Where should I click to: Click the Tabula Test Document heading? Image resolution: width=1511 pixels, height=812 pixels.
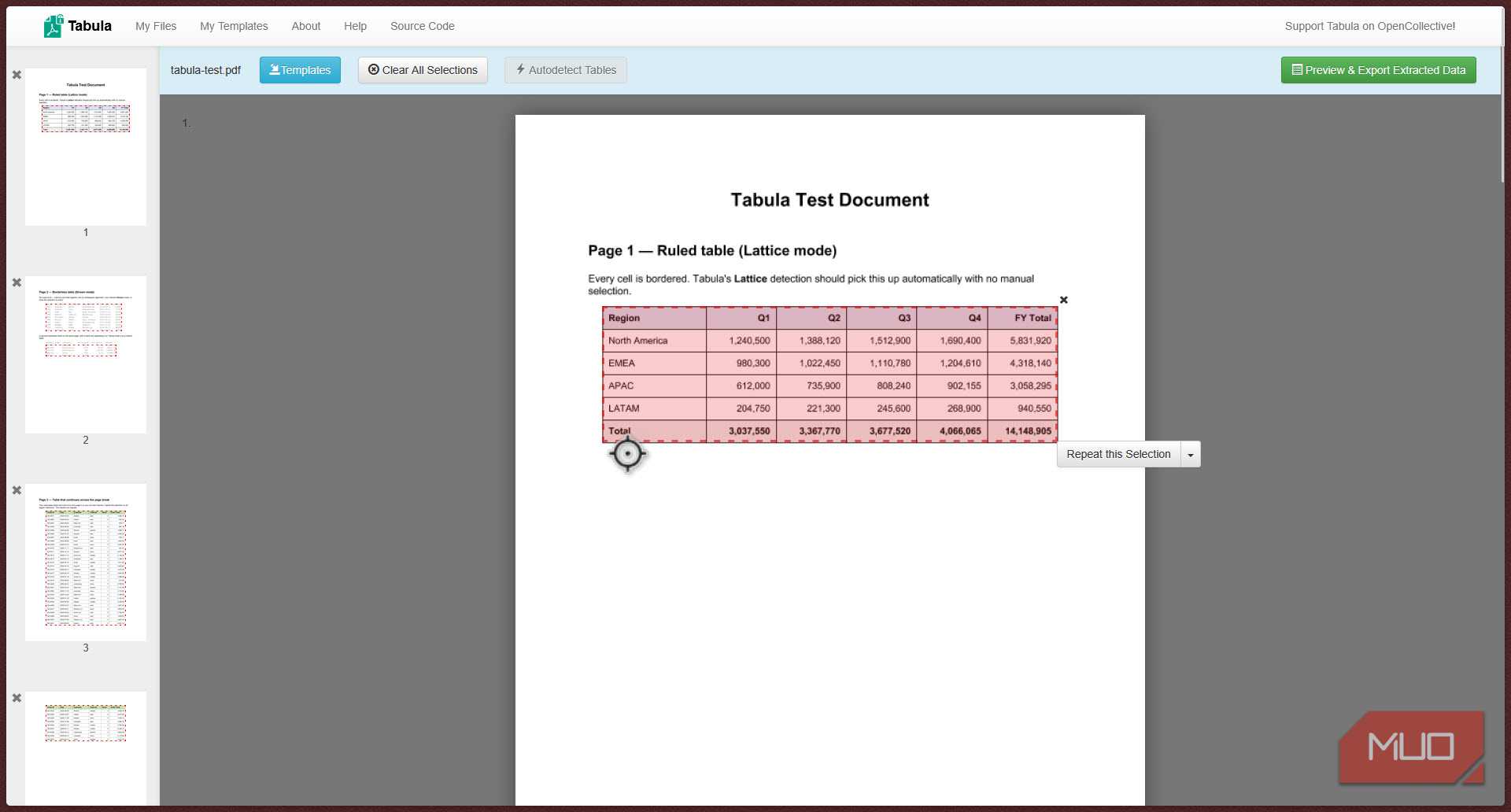point(829,200)
